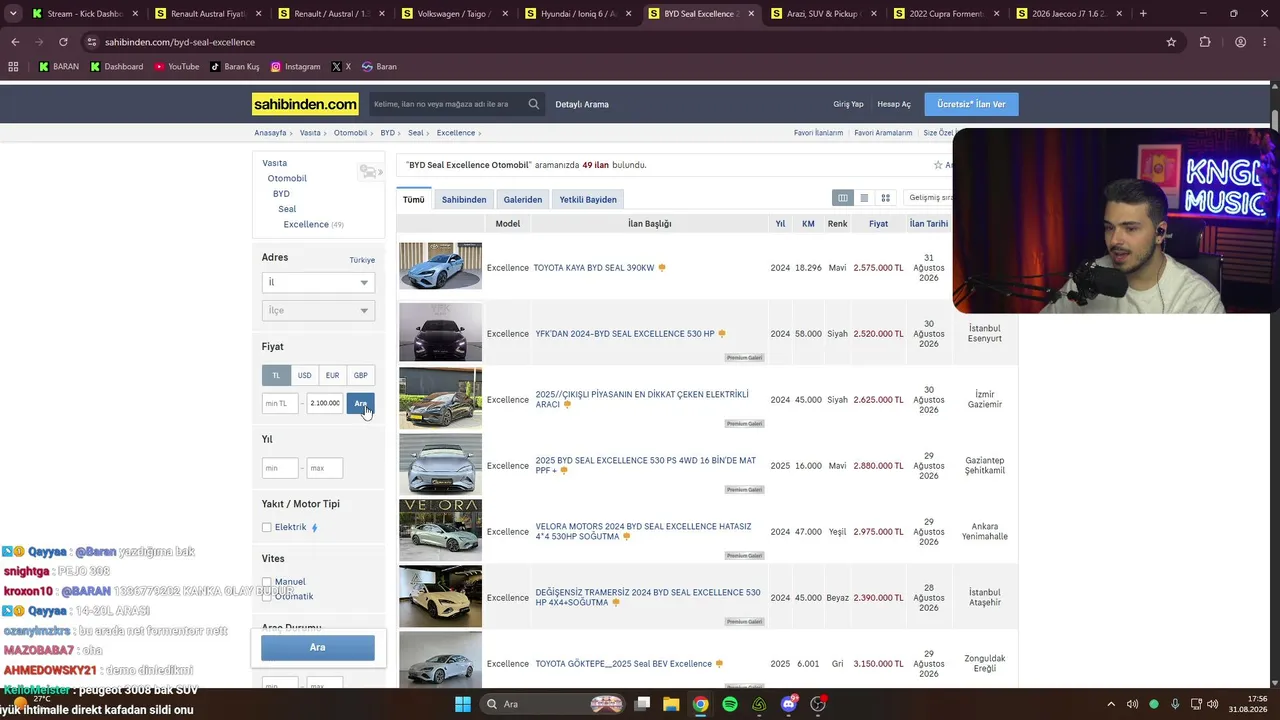Click the Hesap Aç link
This screenshot has height=720, width=1280.
[x=894, y=104]
